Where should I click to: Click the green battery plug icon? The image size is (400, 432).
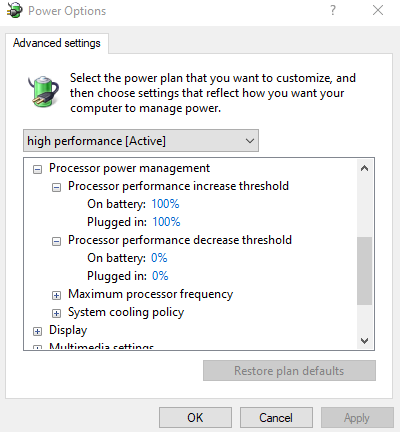pos(43,91)
